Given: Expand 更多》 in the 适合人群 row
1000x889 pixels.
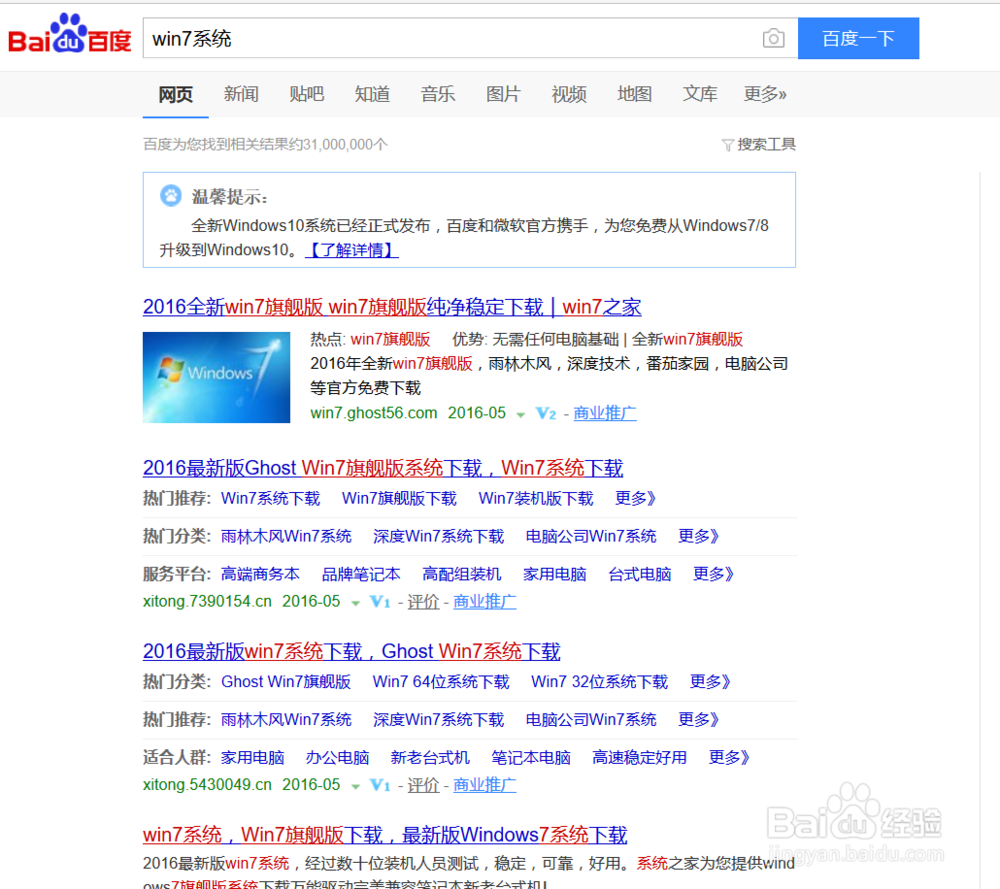Looking at the screenshot, I should [x=729, y=758].
